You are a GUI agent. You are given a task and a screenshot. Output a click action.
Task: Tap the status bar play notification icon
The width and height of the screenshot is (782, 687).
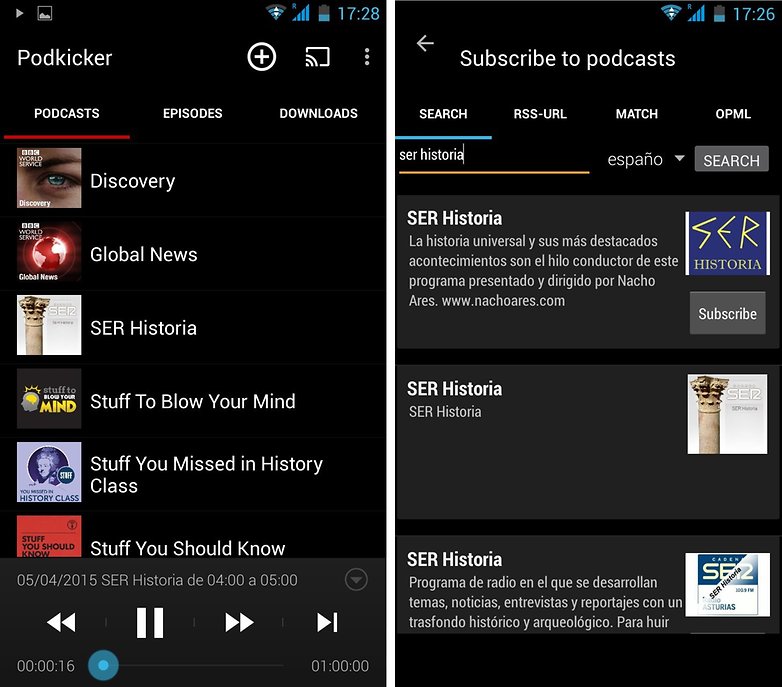click(19, 13)
